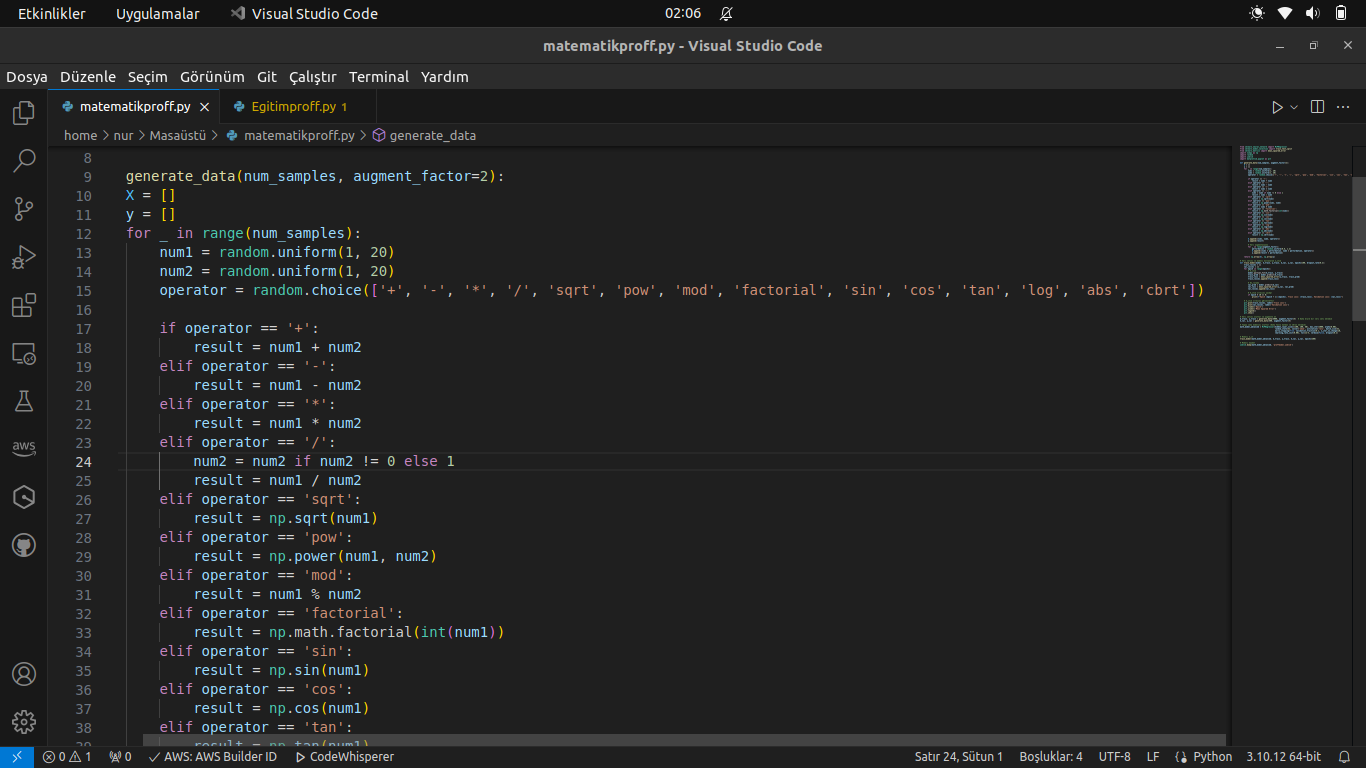Open the Dosya menu
Viewport: 1366px width, 768px height.
pyautogui.click(x=27, y=77)
